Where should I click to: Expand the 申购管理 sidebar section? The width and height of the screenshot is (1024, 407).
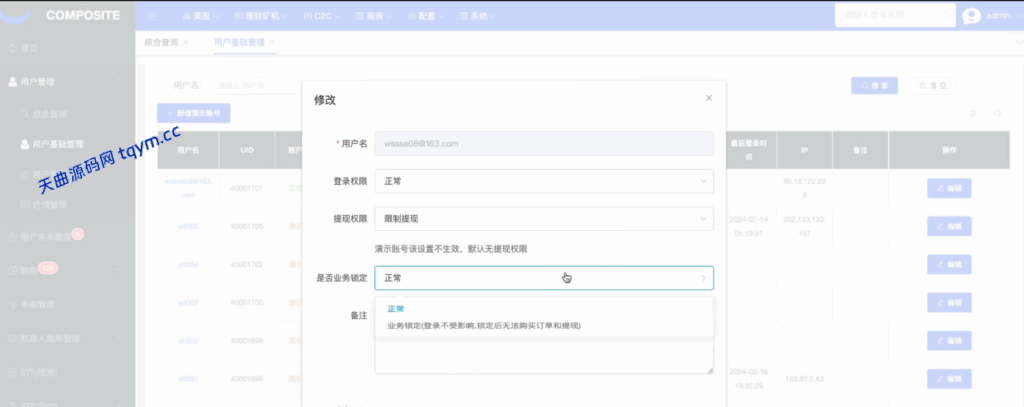pyautogui.click(x=67, y=304)
